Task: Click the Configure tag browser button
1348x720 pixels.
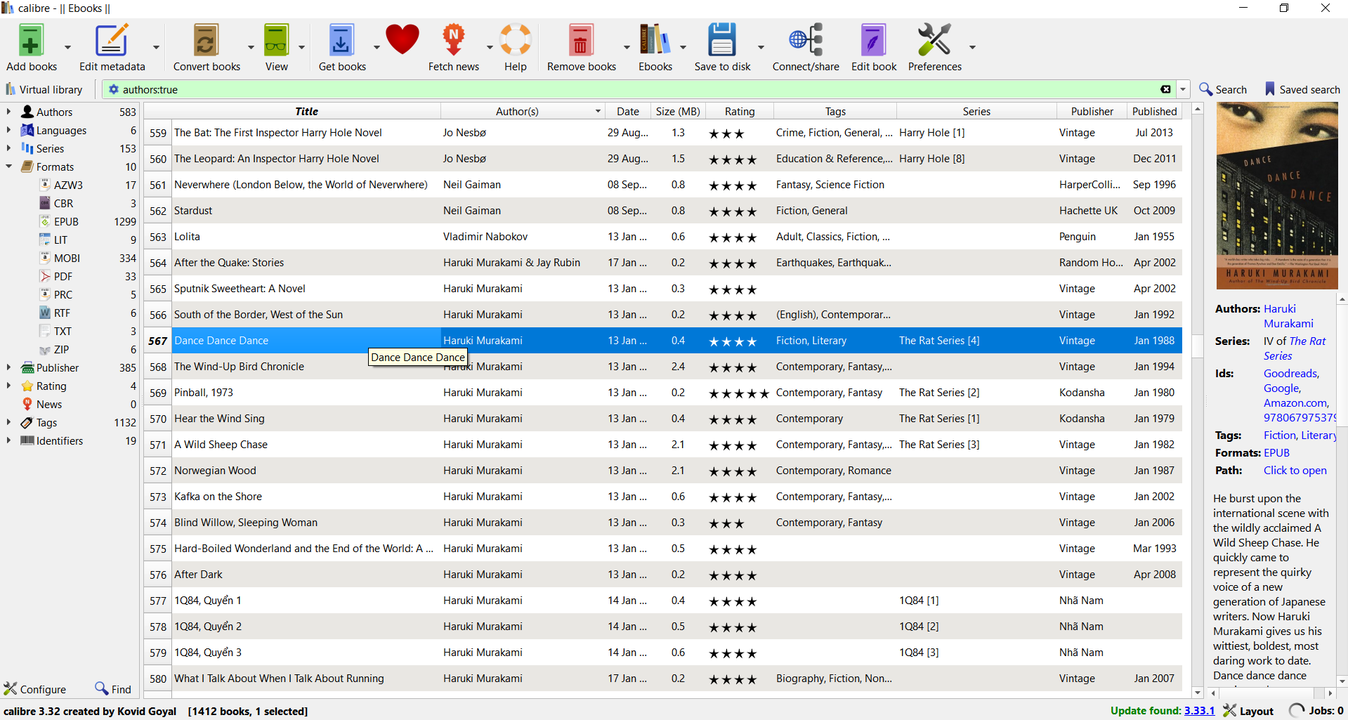Action: click(x=35, y=689)
